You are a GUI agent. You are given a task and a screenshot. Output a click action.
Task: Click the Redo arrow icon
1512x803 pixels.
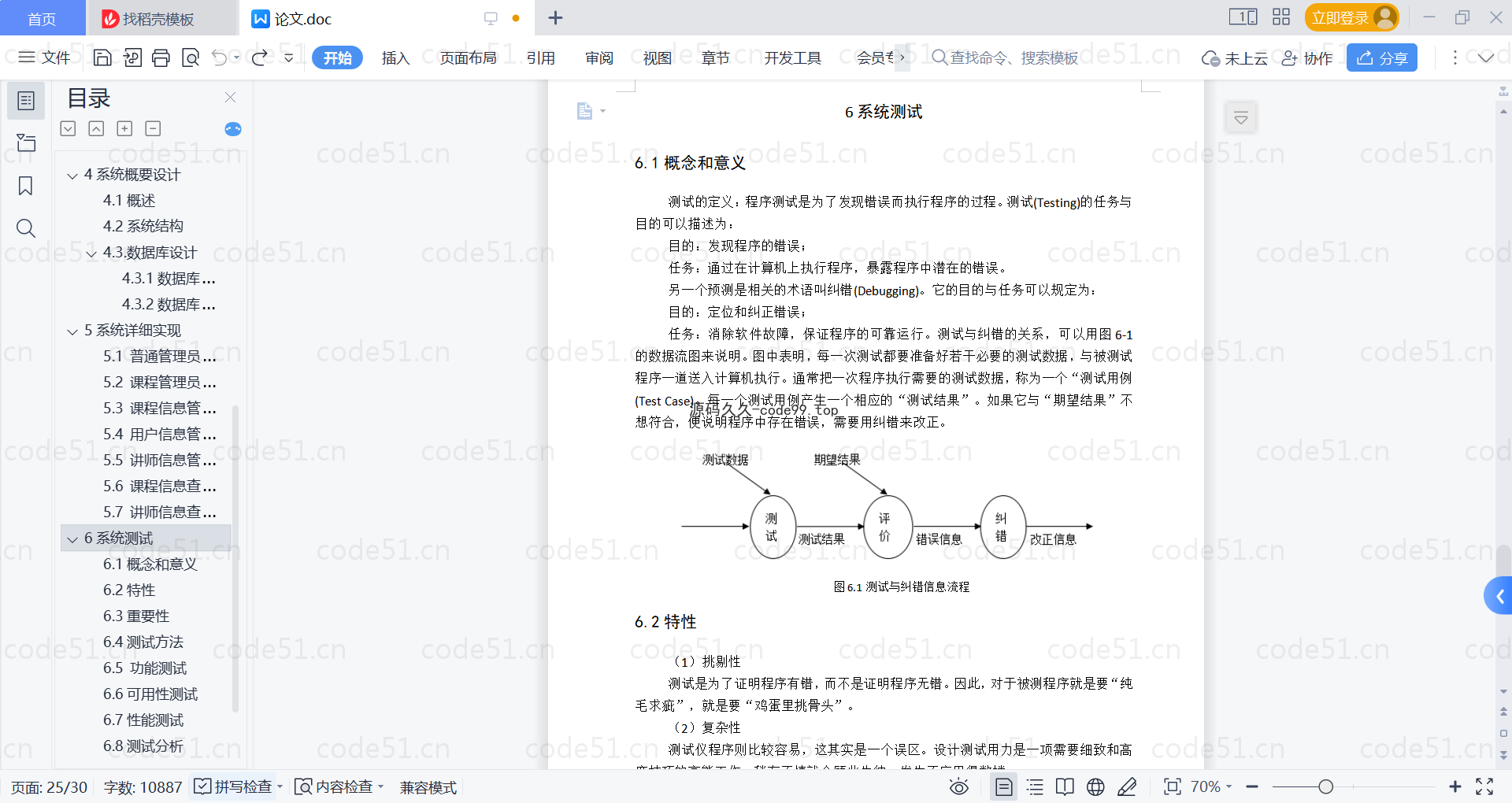(x=260, y=57)
